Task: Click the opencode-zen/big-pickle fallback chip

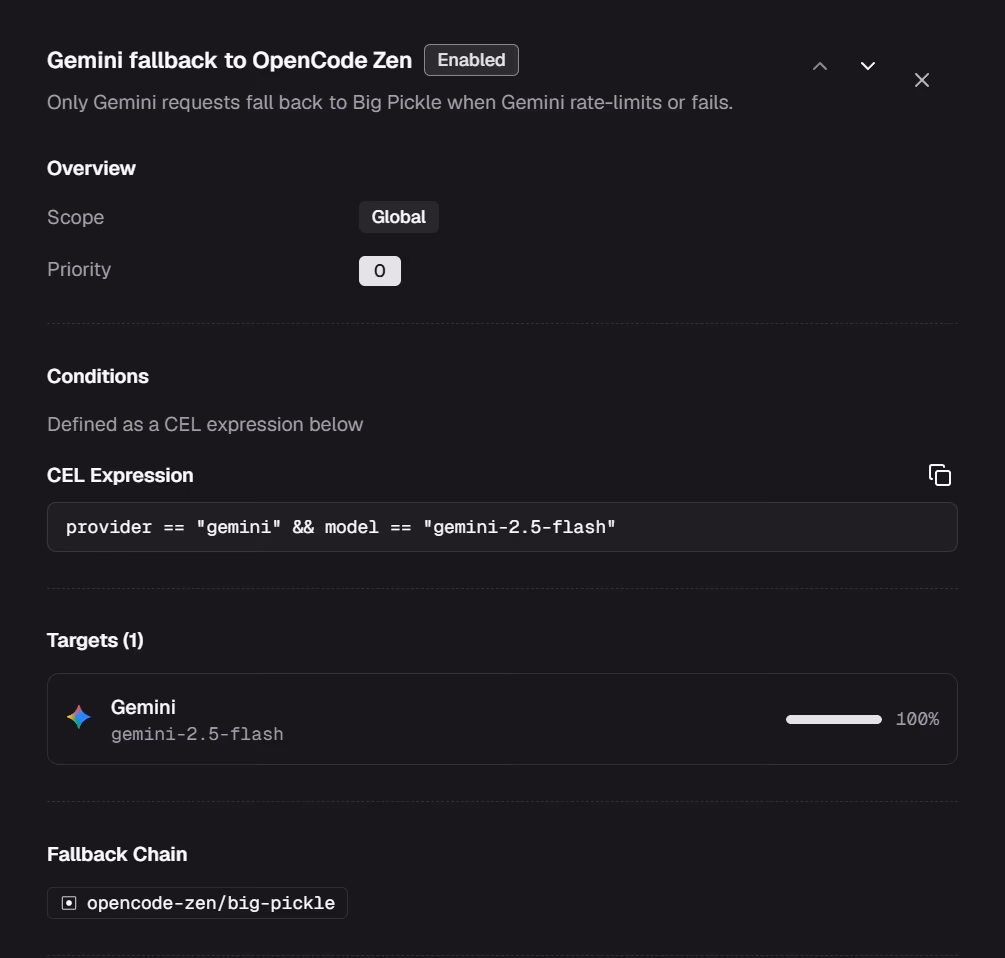Action: pos(197,903)
